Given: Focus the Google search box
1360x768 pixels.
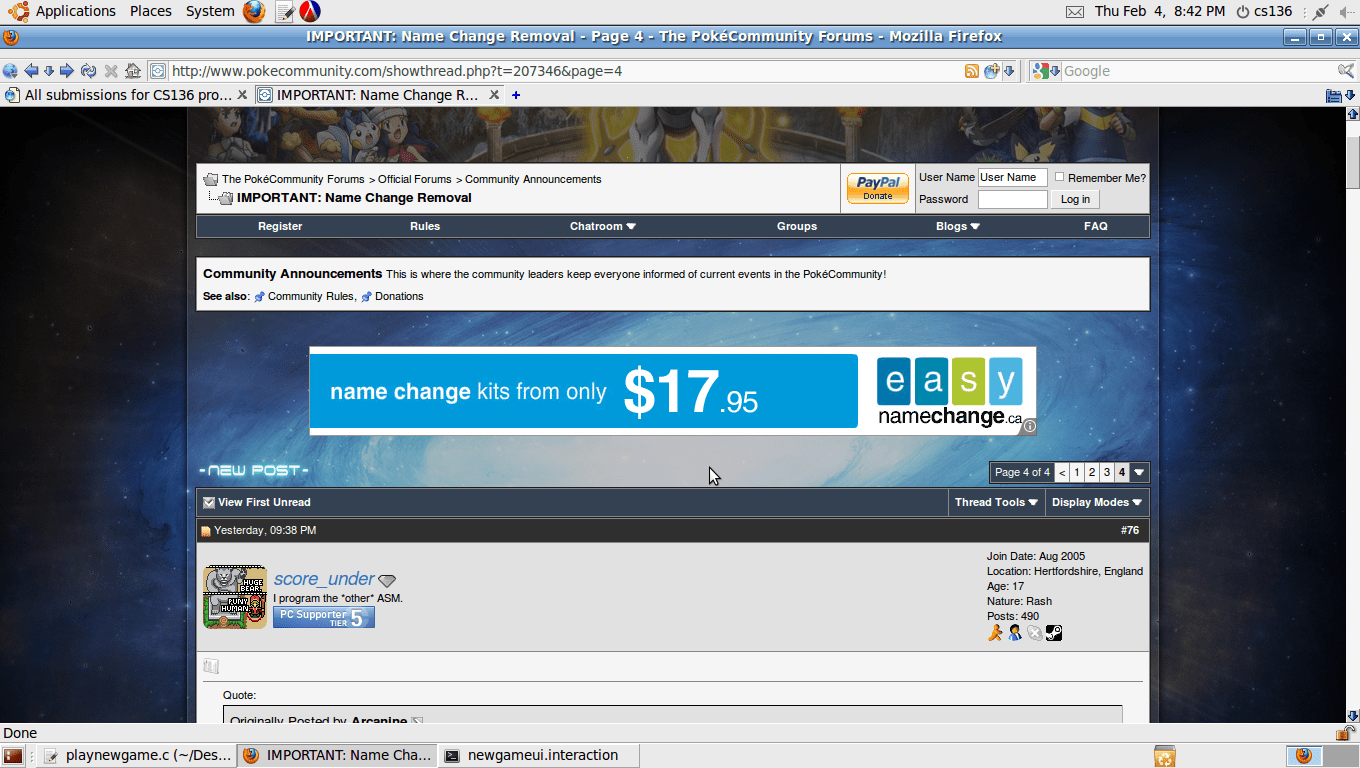Looking at the screenshot, I should coord(1198,71).
